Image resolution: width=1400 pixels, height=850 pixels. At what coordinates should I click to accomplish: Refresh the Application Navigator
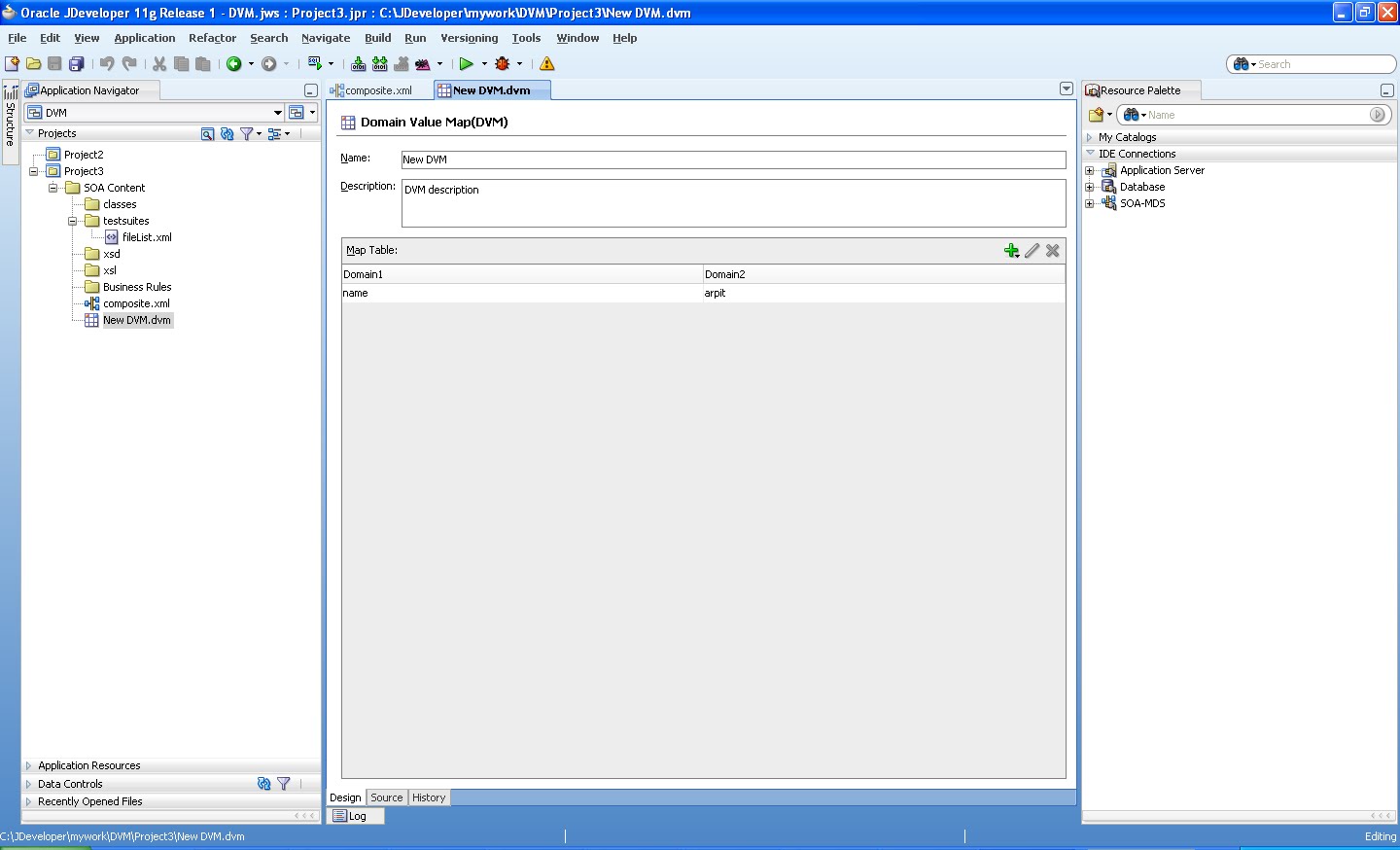click(227, 133)
